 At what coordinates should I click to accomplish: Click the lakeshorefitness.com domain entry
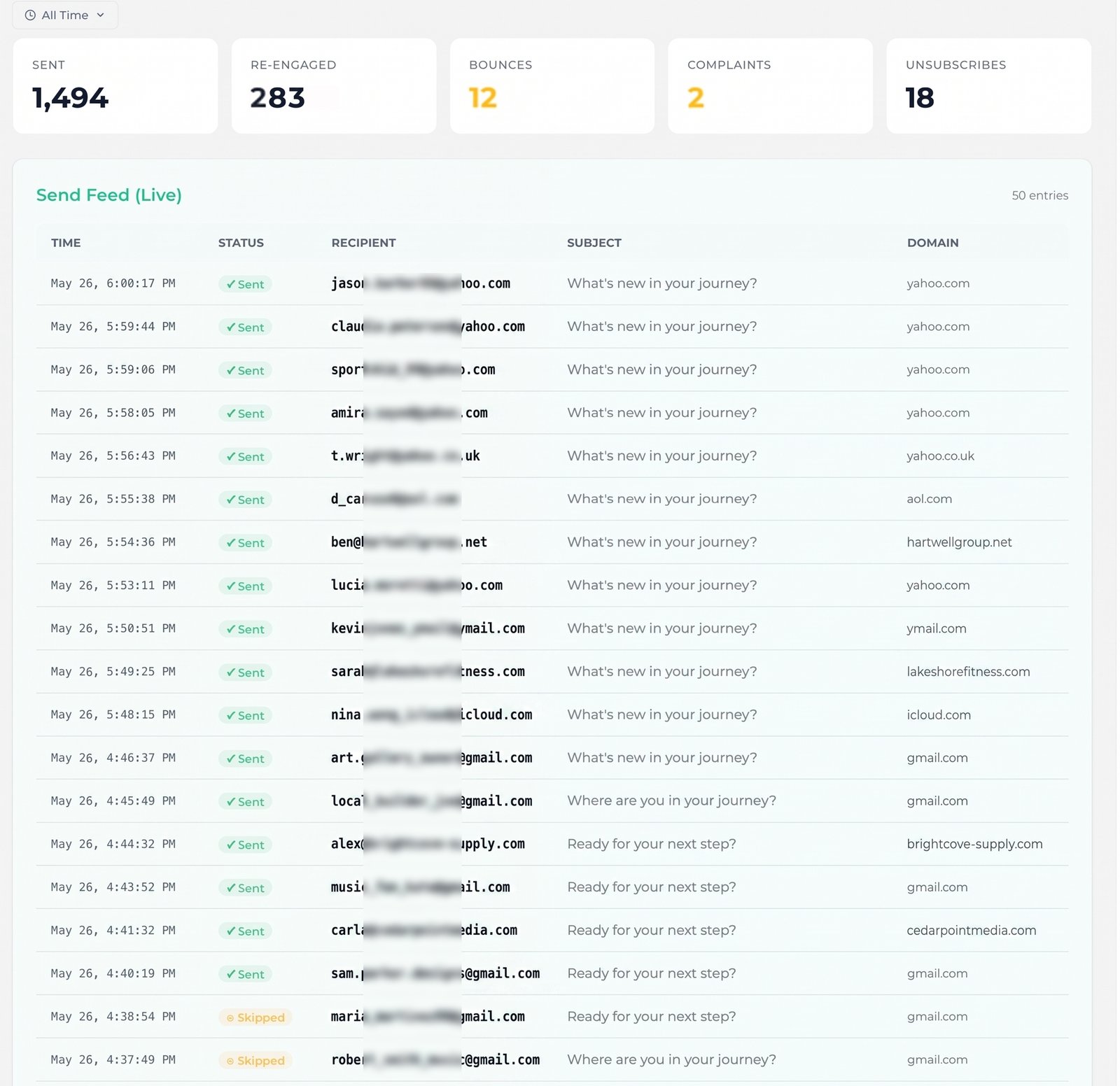pos(968,672)
